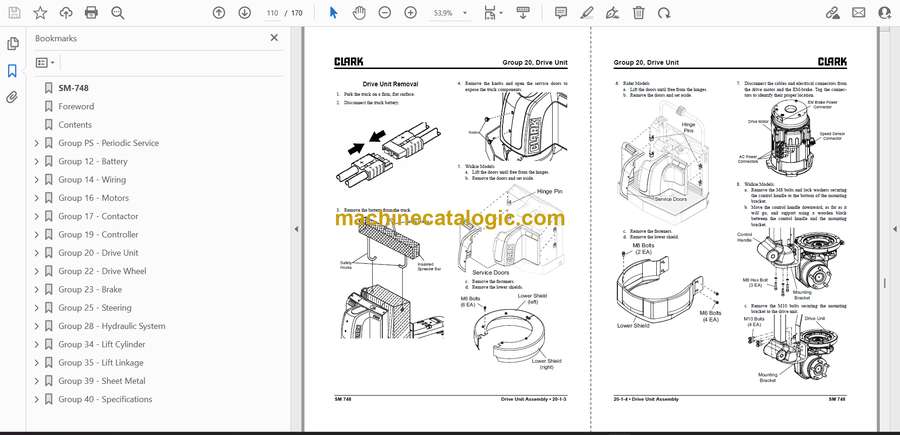Open the Contents bookmark
The image size is (900, 435).
click(75, 125)
